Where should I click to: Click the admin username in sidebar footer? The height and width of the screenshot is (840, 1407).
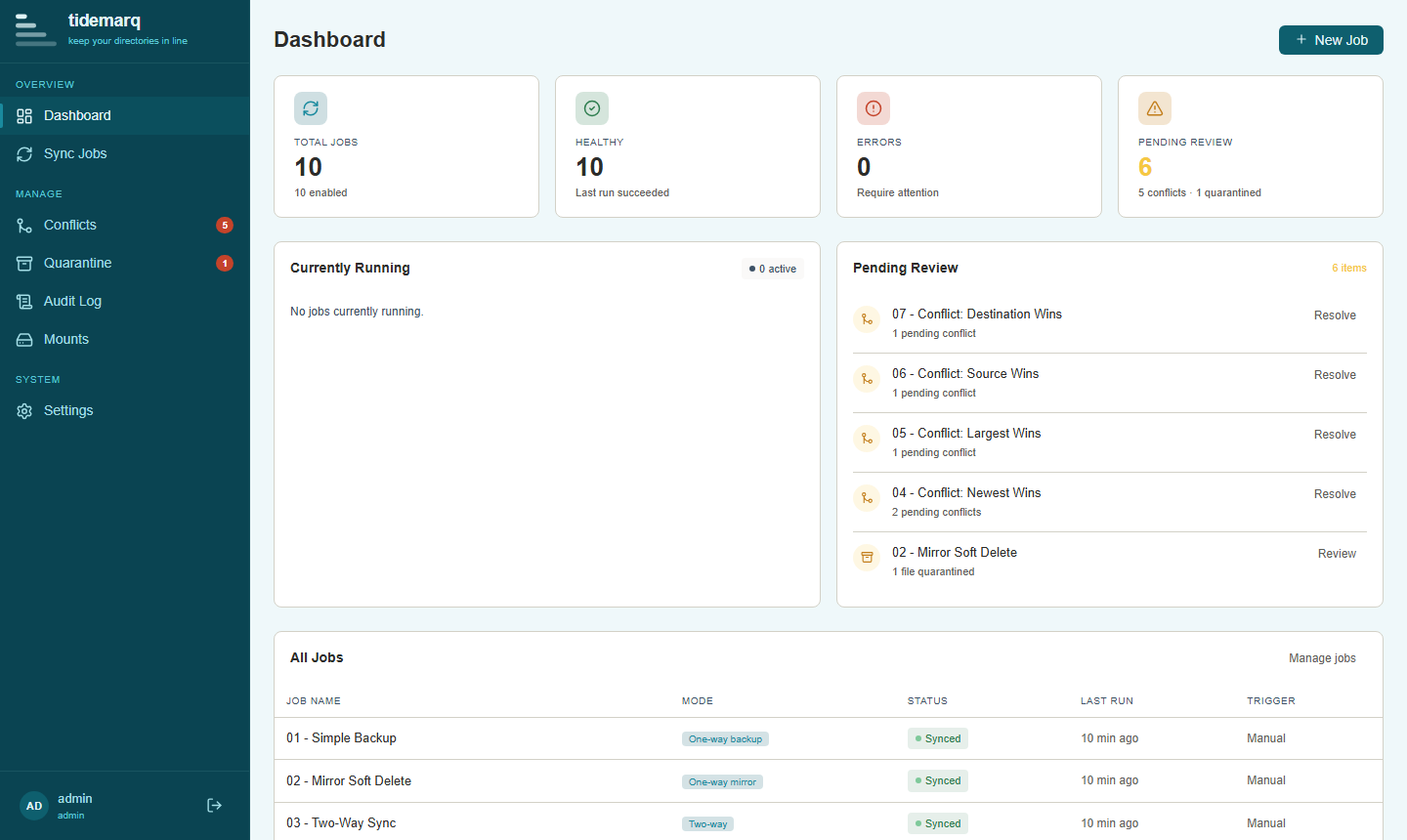[75, 799]
